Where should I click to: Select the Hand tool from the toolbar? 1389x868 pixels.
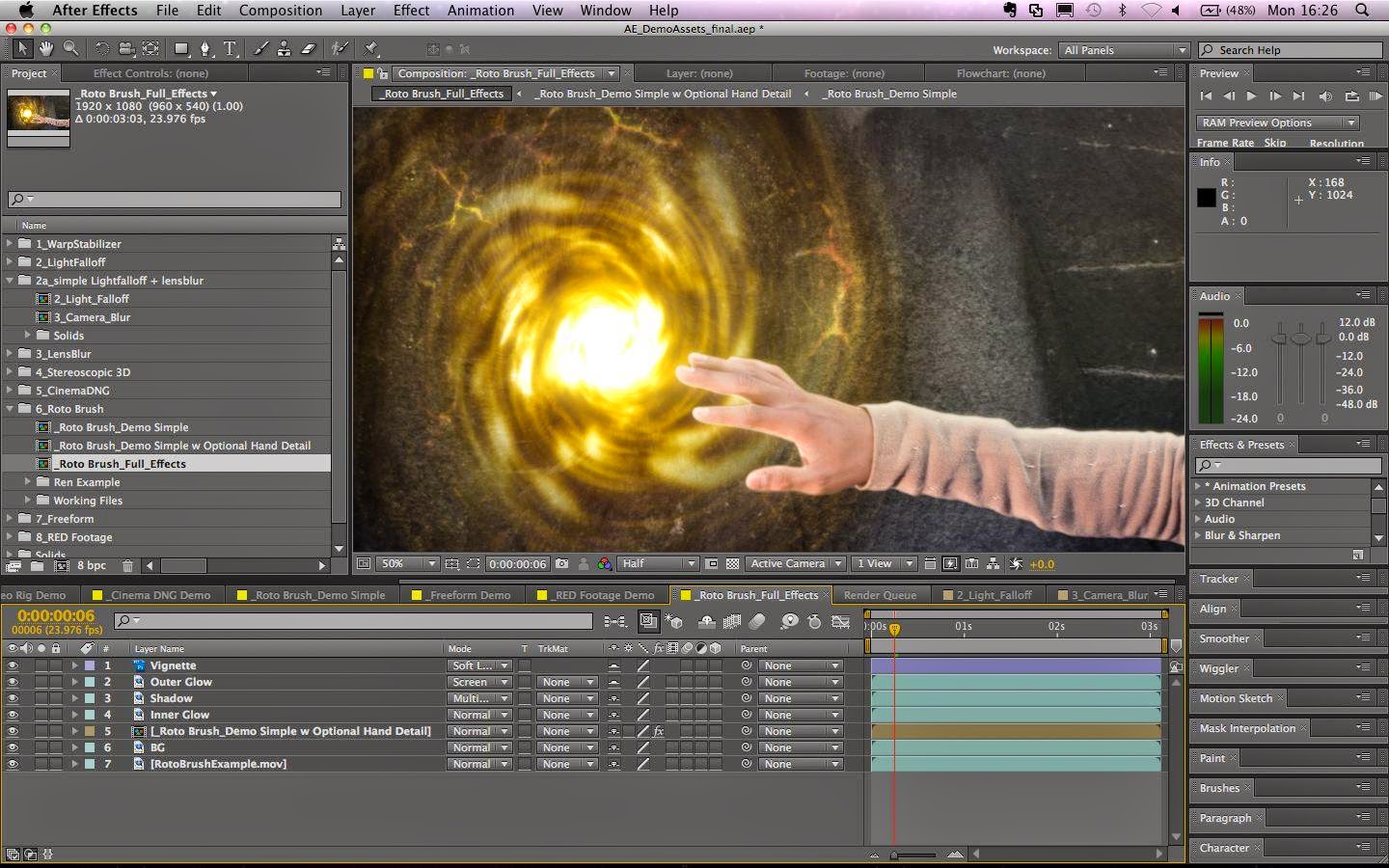click(x=45, y=46)
